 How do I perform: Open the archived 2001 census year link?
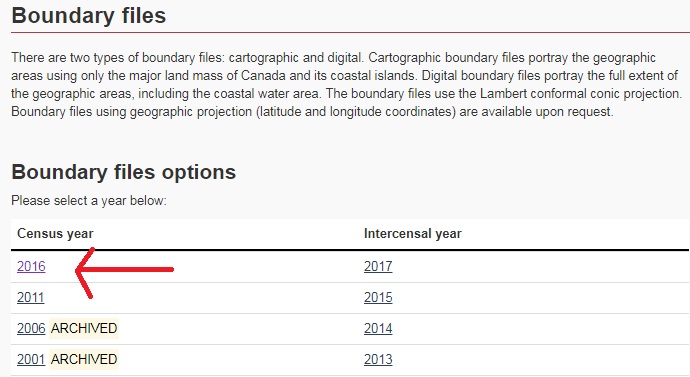click(31, 359)
